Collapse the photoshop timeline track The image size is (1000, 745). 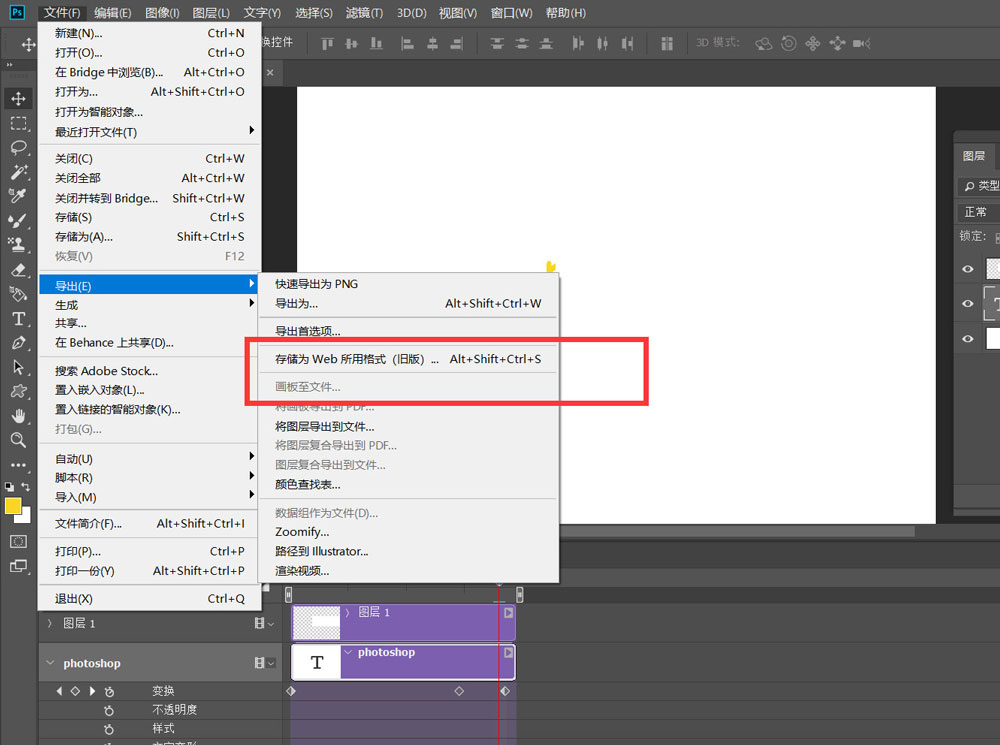click(50, 663)
